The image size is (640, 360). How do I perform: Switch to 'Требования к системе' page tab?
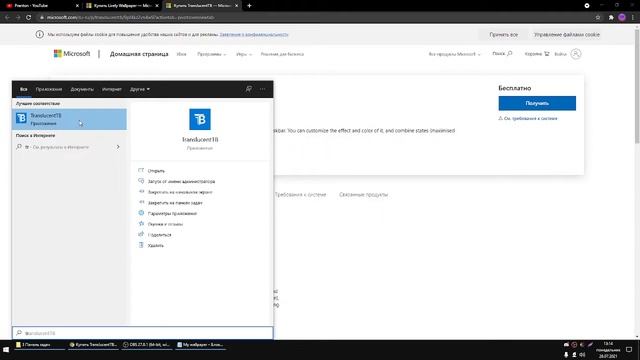(x=300, y=195)
